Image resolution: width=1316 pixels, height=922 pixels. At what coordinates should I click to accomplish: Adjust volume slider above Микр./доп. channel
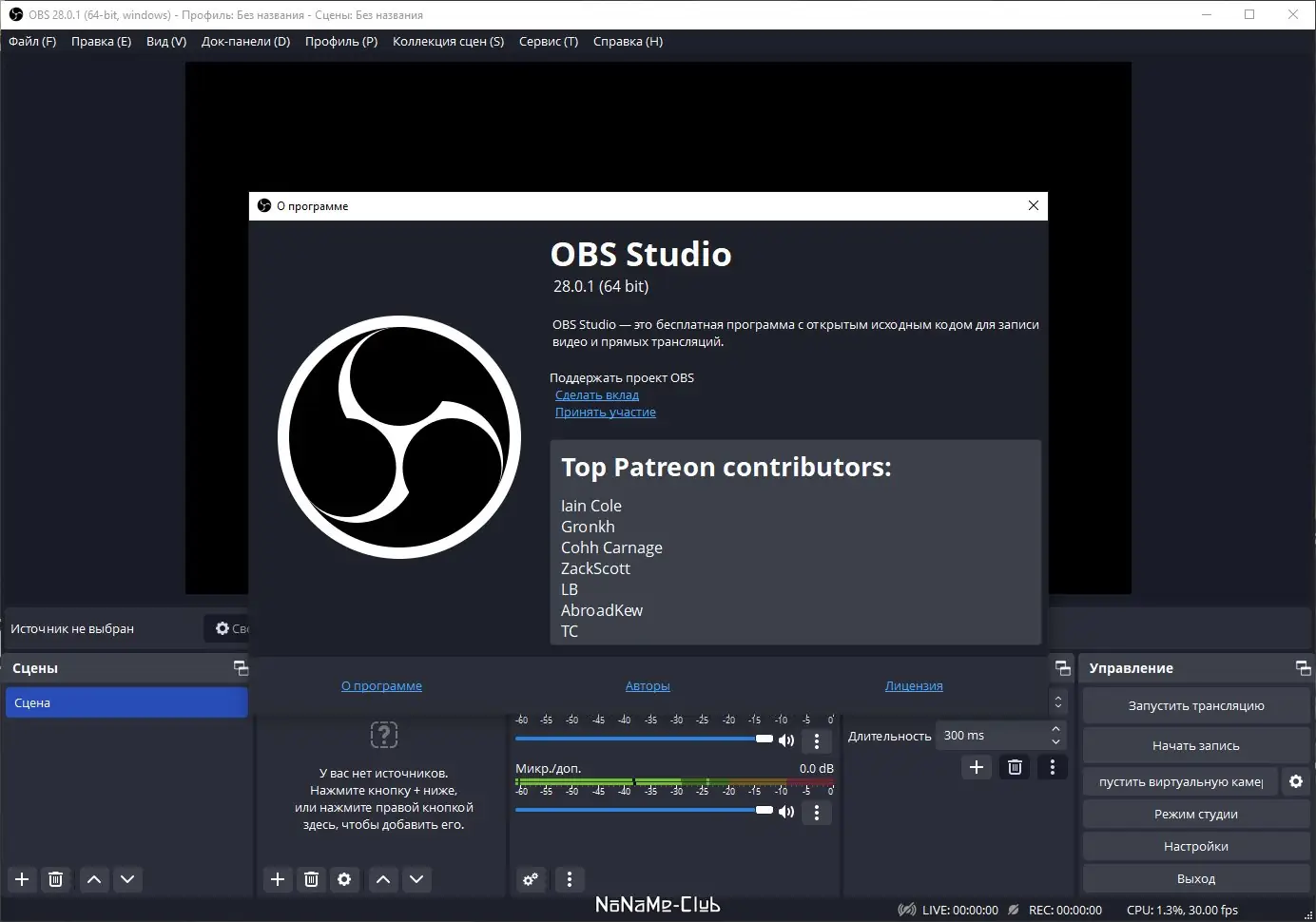pyautogui.click(x=645, y=739)
